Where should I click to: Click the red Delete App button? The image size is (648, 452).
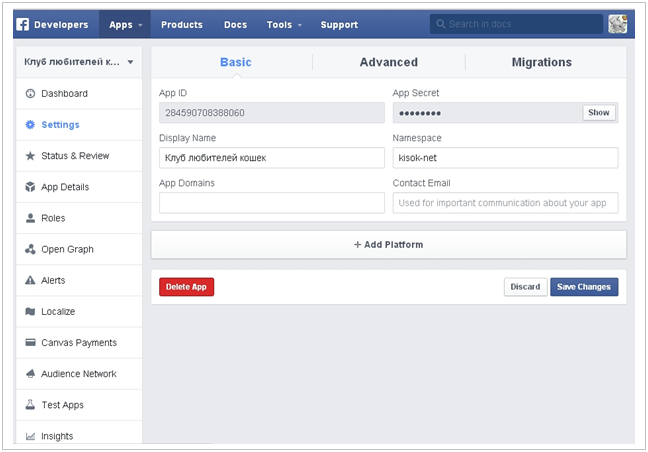[186, 287]
